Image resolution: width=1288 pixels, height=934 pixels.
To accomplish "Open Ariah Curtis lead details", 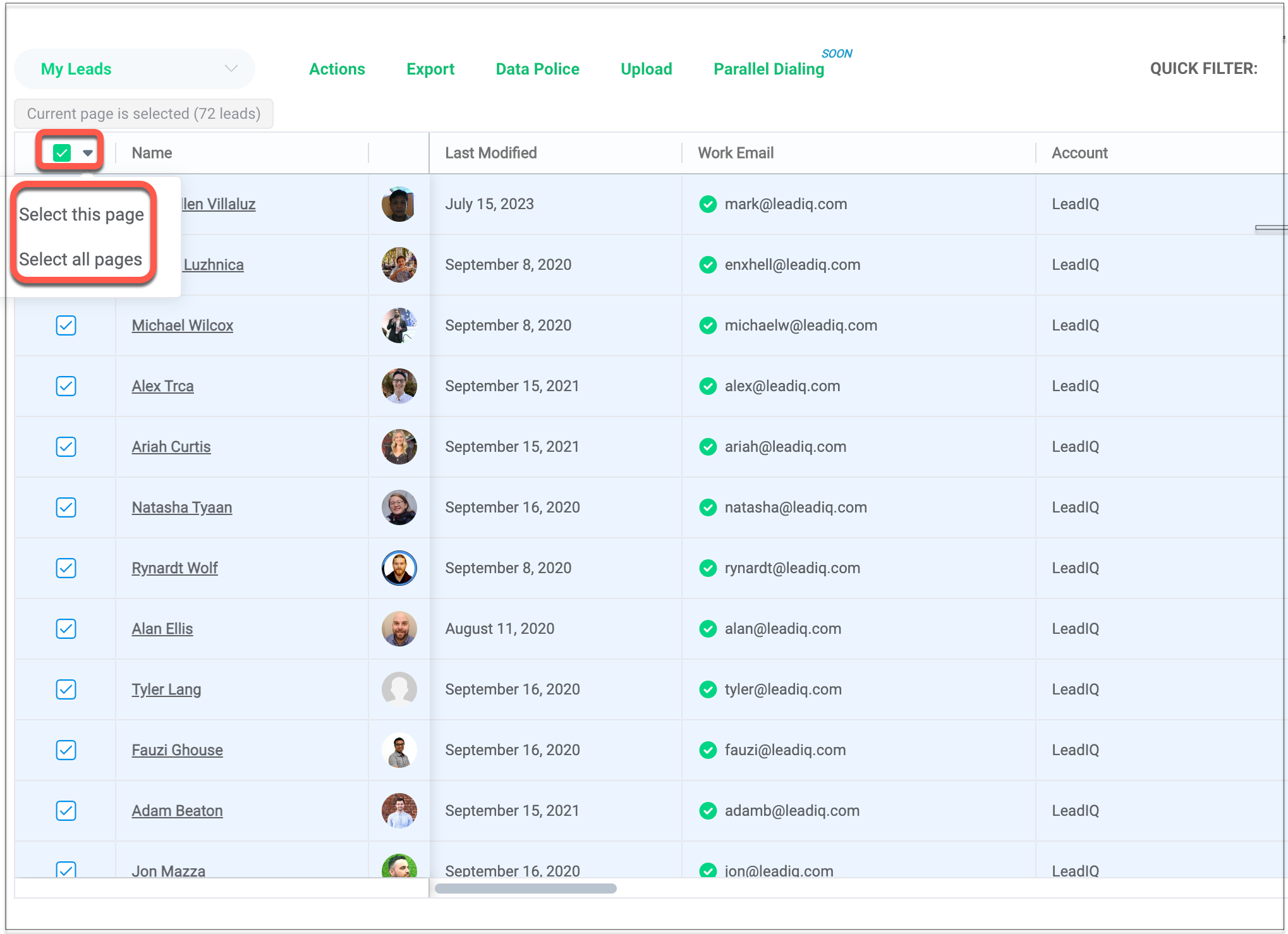I will 171,447.
